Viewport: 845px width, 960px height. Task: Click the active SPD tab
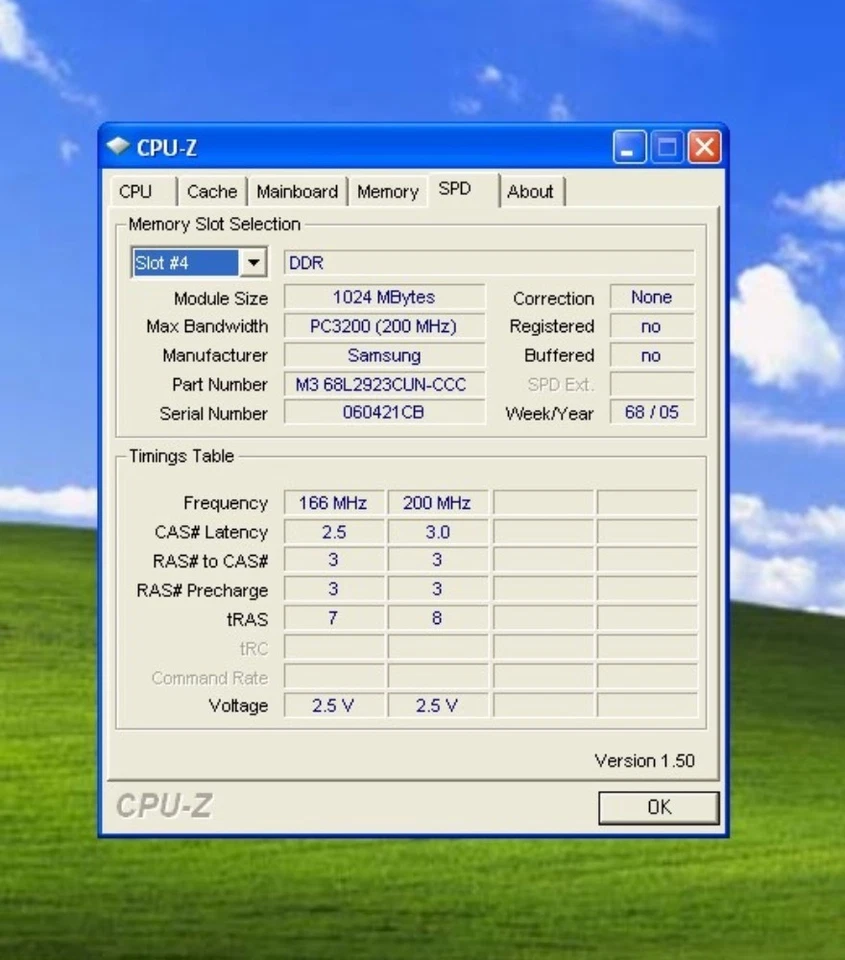(x=457, y=188)
